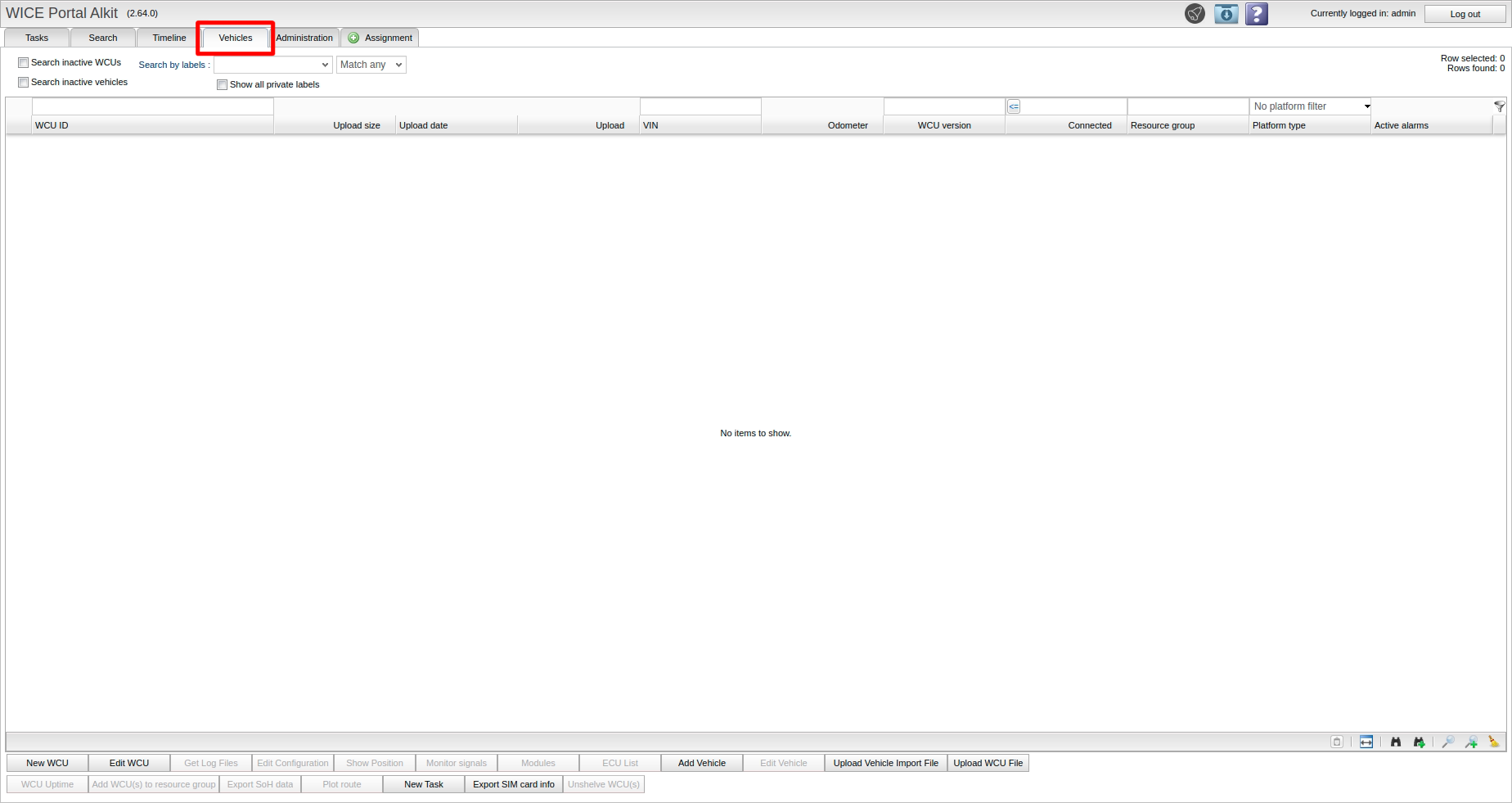The height and width of the screenshot is (803, 1512).
Task: Expand the Match any dropdown
Action: [371, 65]
